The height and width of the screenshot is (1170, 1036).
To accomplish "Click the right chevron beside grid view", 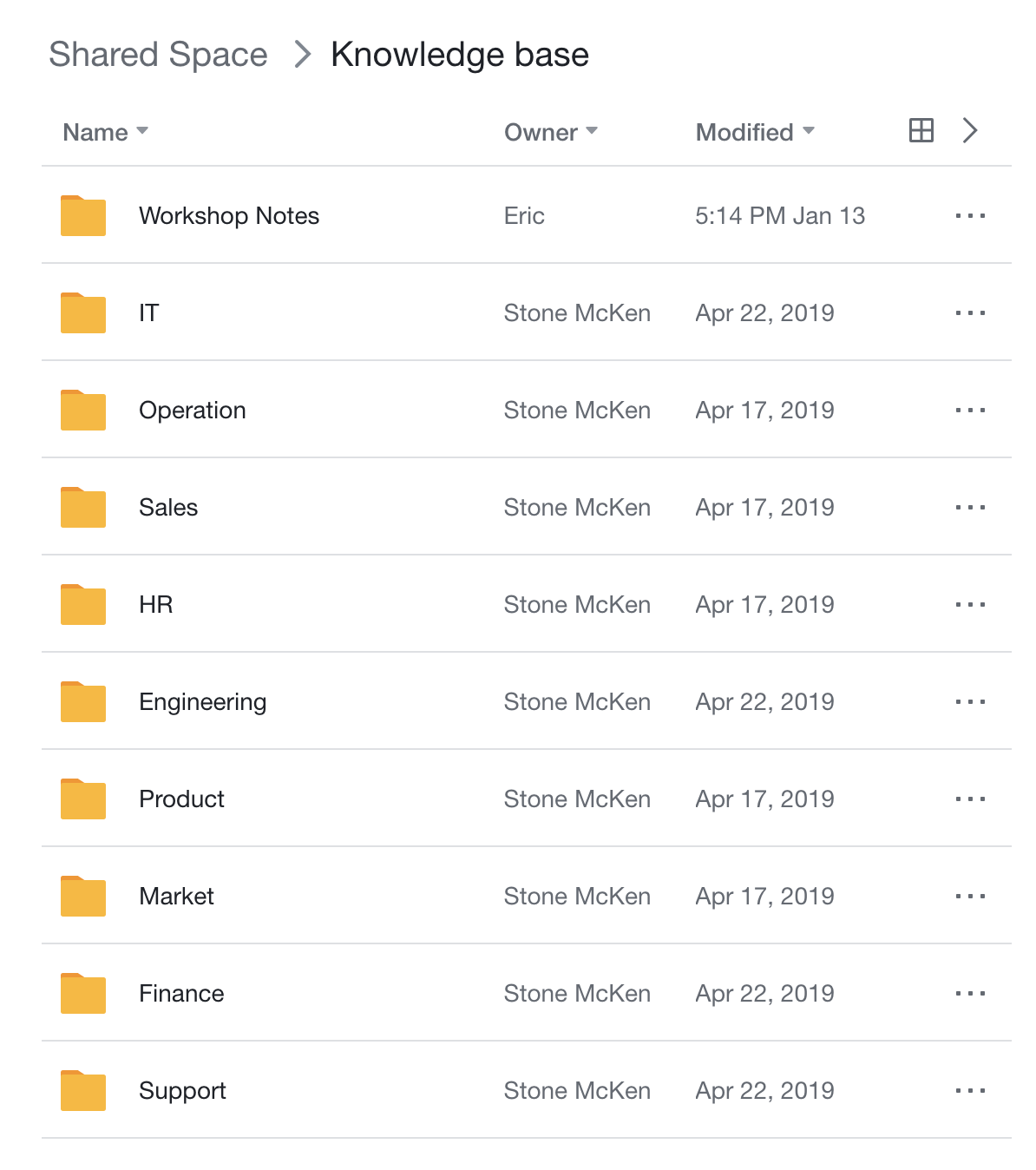I will coord(970,131).
